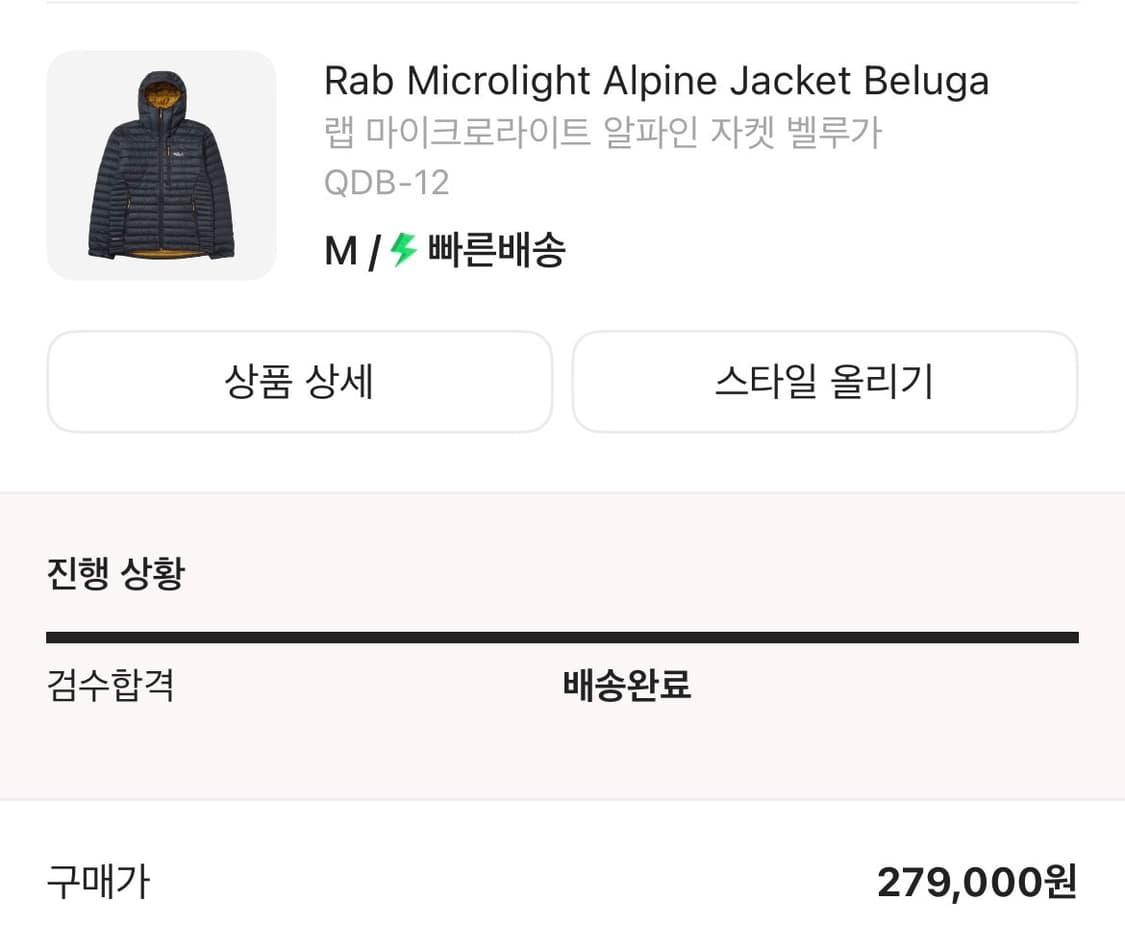Click the 스타일 올리기 button

coord(825,381)
